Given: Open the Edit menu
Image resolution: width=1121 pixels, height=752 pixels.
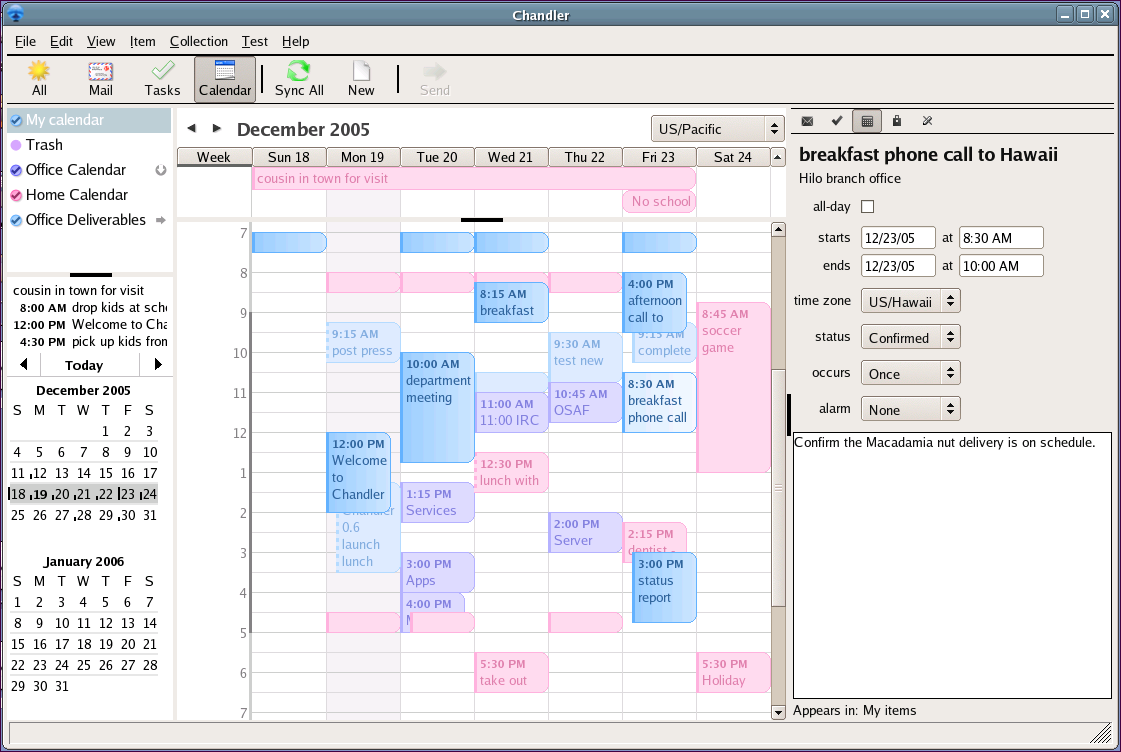Looking at the screenshot, I should tap(61, 41).
